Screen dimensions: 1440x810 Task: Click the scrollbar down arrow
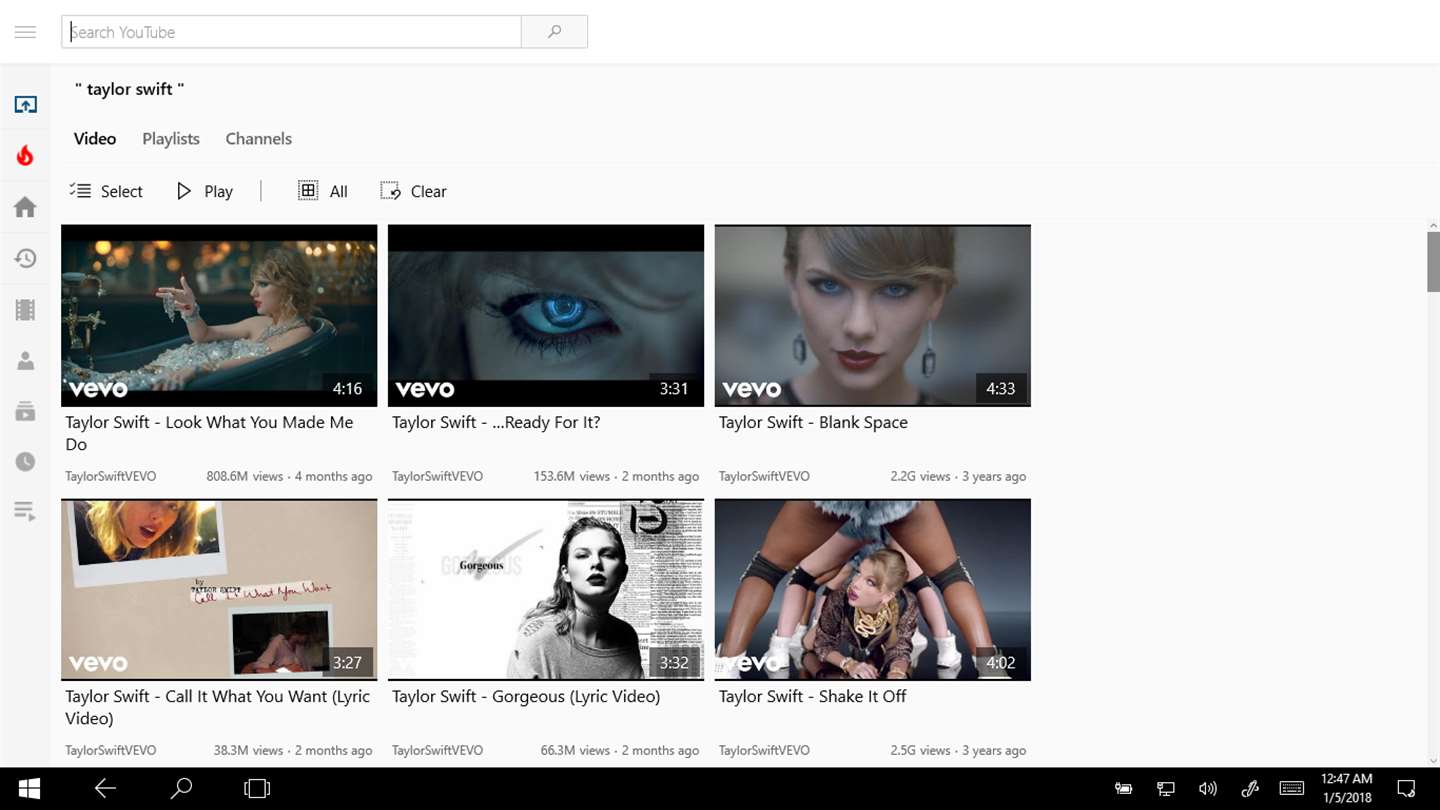tap(1433, 761)
